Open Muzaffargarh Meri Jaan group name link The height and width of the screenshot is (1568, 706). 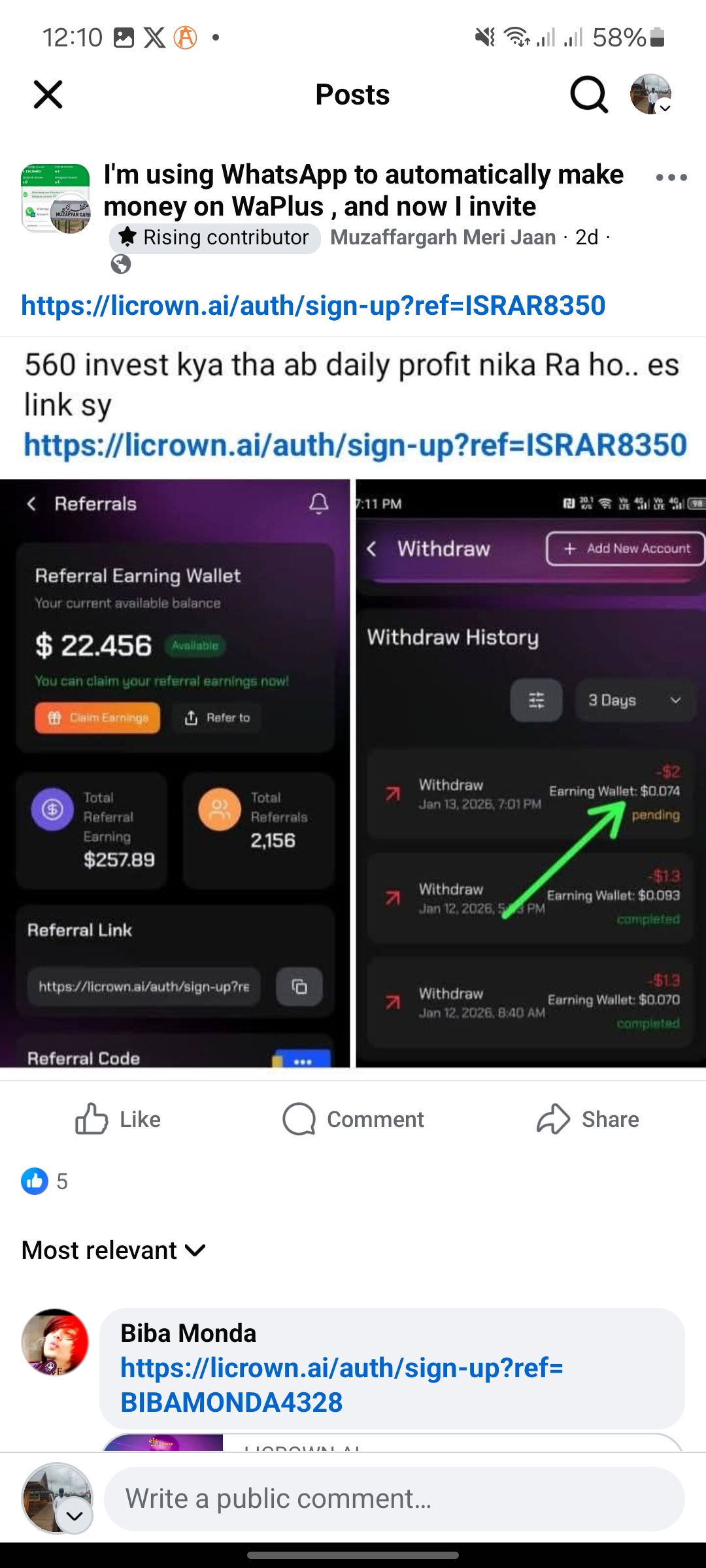(x=443, y=237)
